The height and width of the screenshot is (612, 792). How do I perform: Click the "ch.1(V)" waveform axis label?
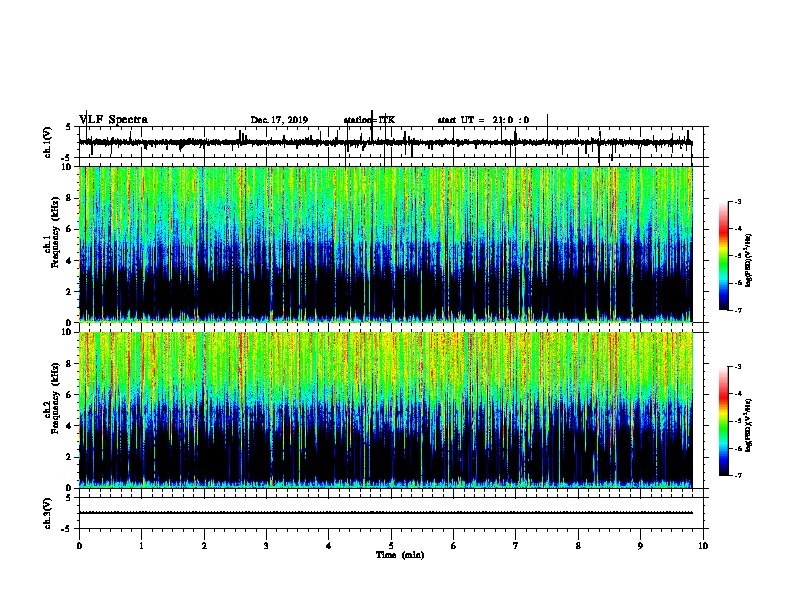click(48, 142)
